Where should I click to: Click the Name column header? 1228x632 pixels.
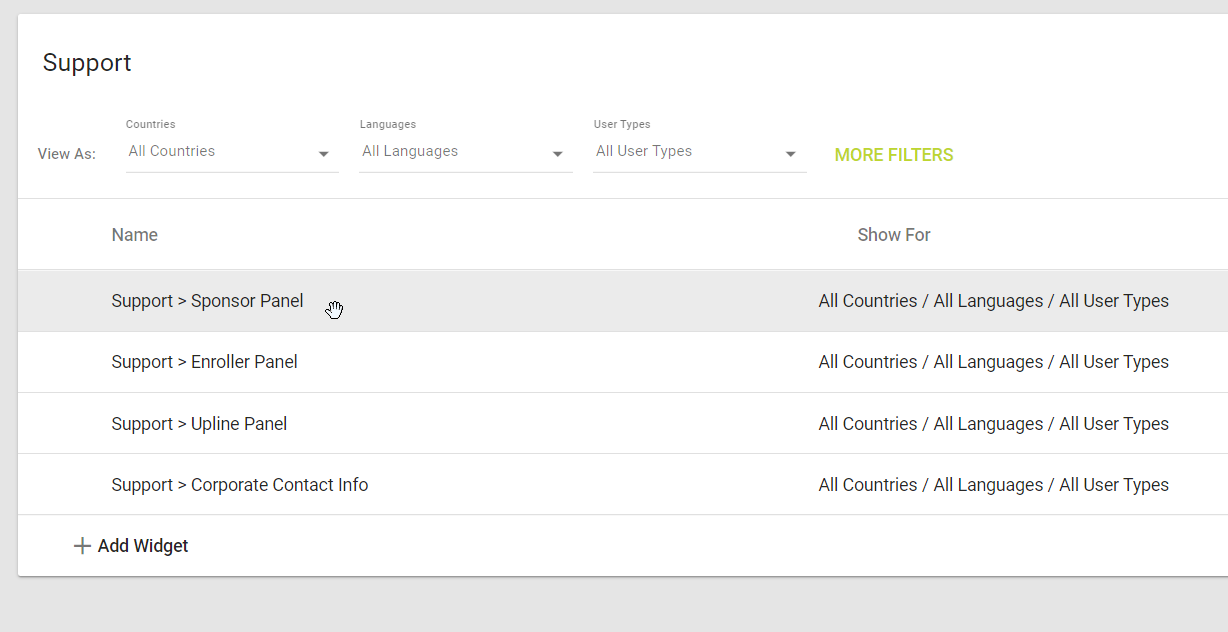[135, 235]
